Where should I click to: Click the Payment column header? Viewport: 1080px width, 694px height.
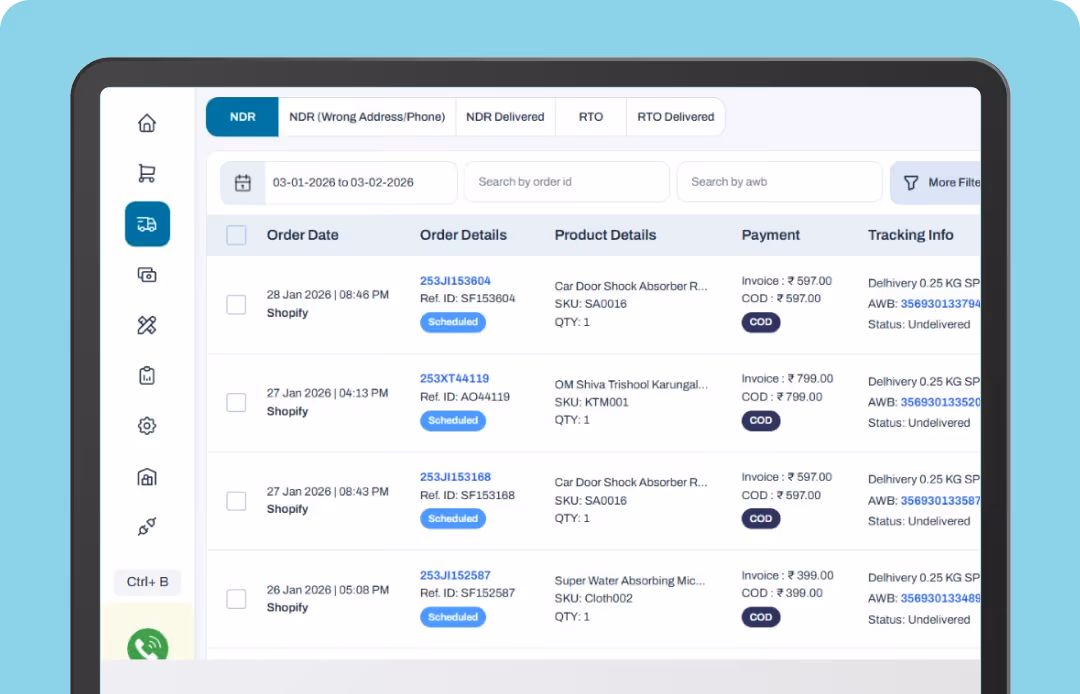coord(770,235)
